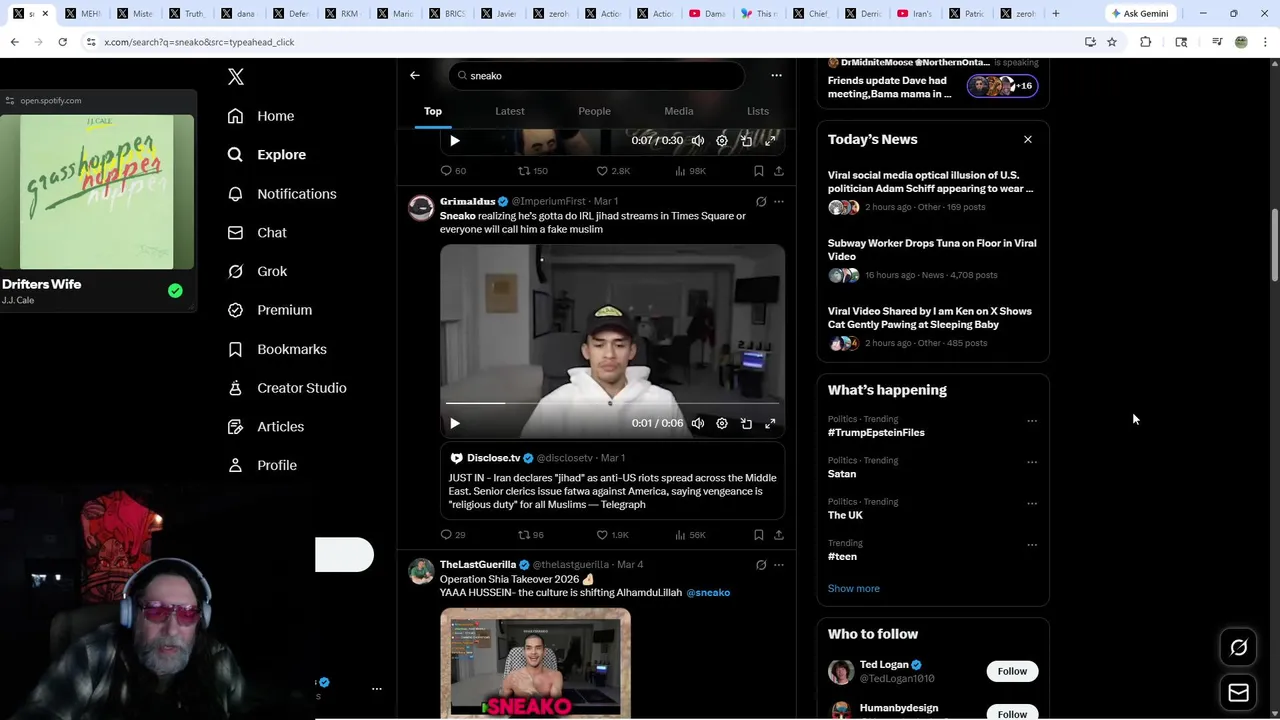
Task: Repost the post with 150 reposts
Action: pos(532,171)
